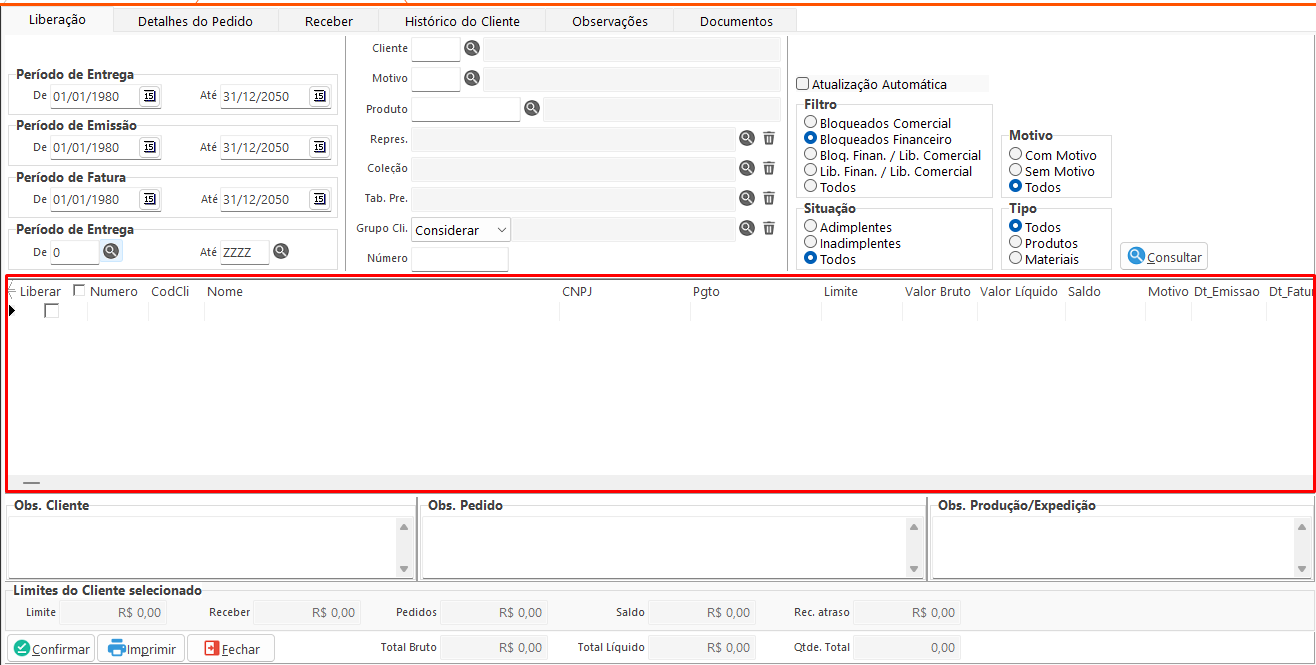Enable Atualização Automática checkbox
The image size is (1316, 665).
(802, 84)
